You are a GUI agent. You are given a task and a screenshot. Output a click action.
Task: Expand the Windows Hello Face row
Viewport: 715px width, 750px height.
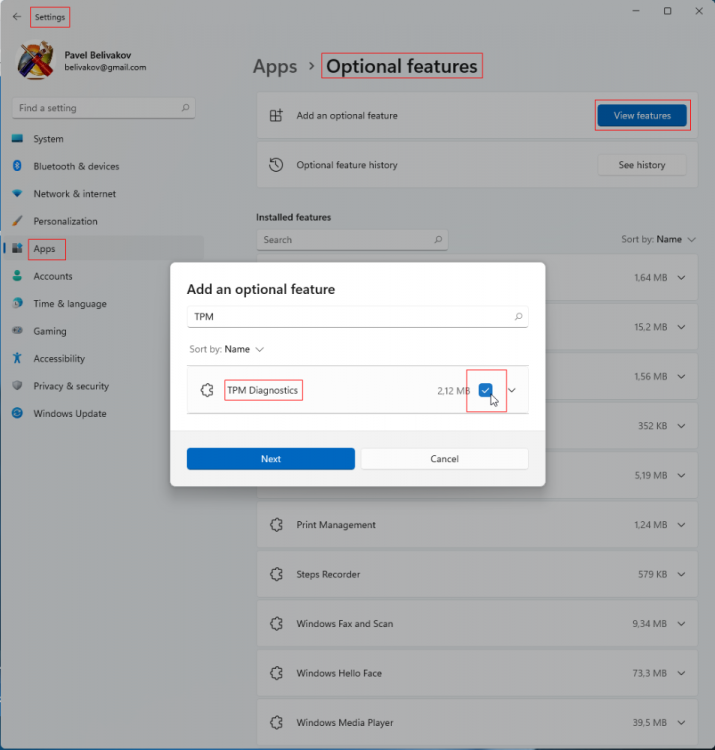coord(682,673)
